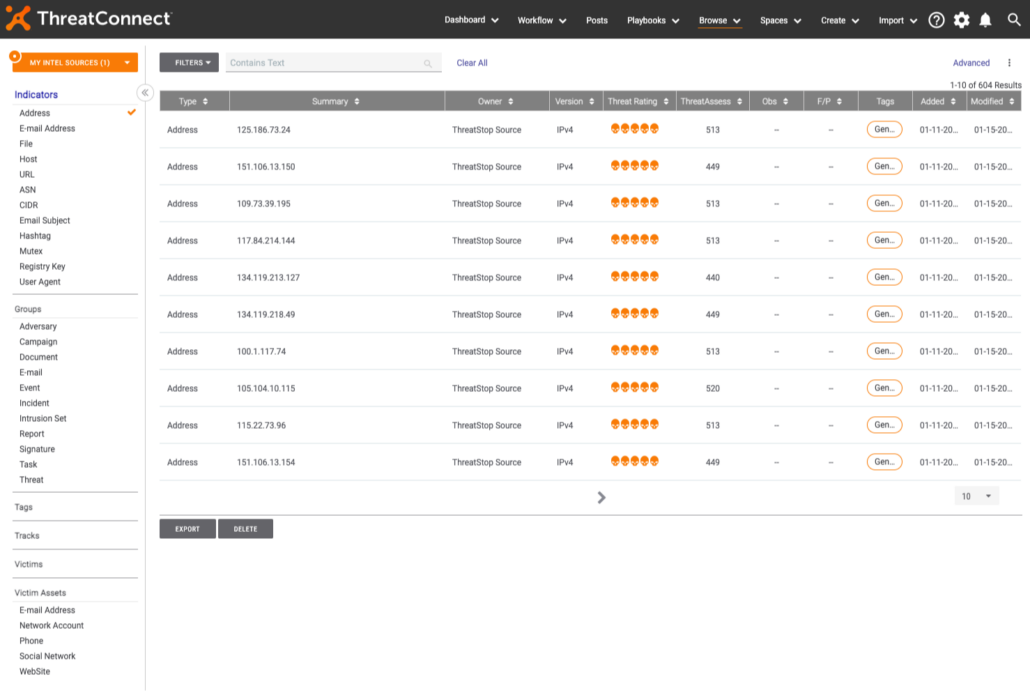Click threat rating skulls for 125.186.73.24
Viewport: 1030px width, 695px height.
pos(635,129)
